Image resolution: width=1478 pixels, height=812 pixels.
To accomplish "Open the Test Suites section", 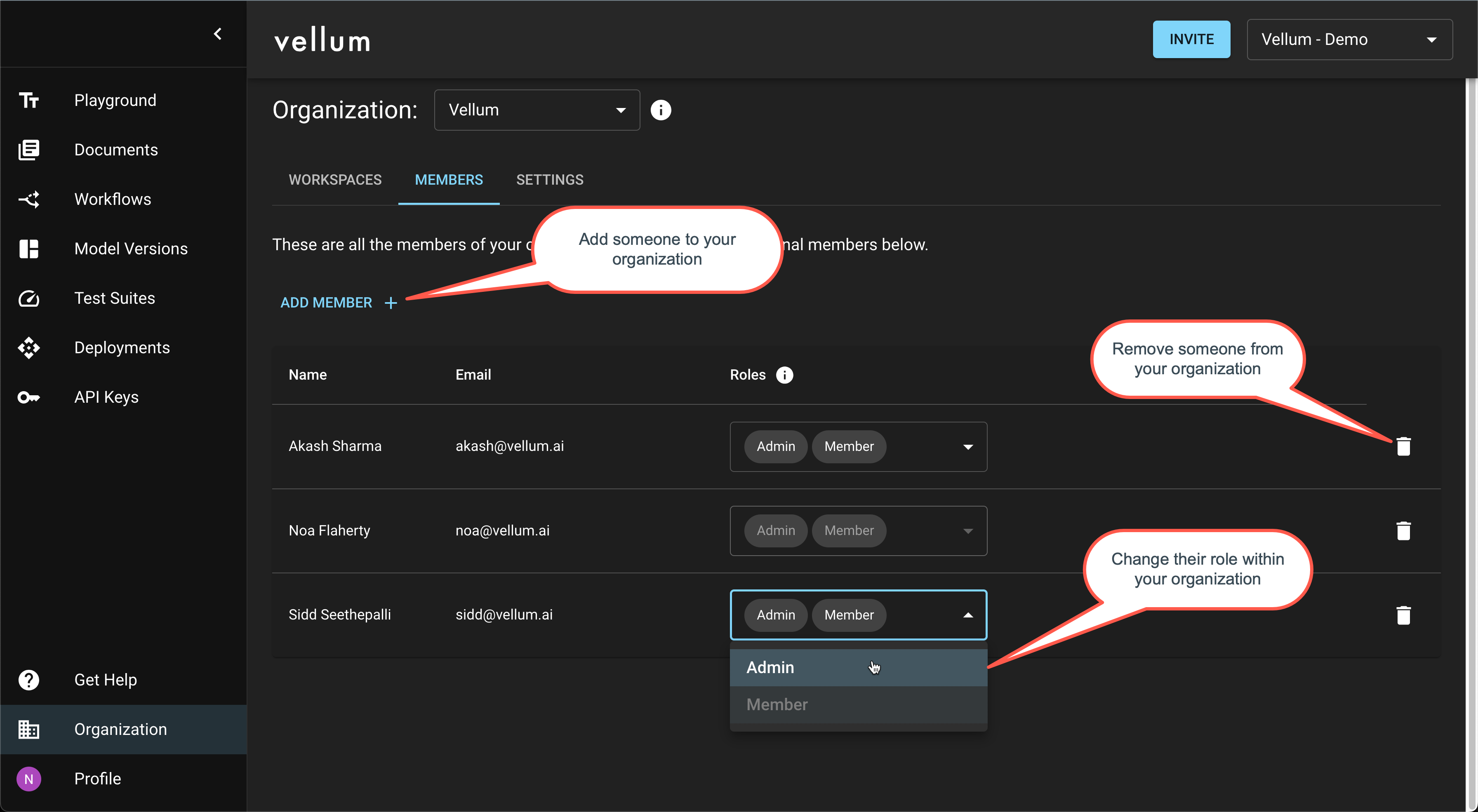I will click(x=115, y=298).
